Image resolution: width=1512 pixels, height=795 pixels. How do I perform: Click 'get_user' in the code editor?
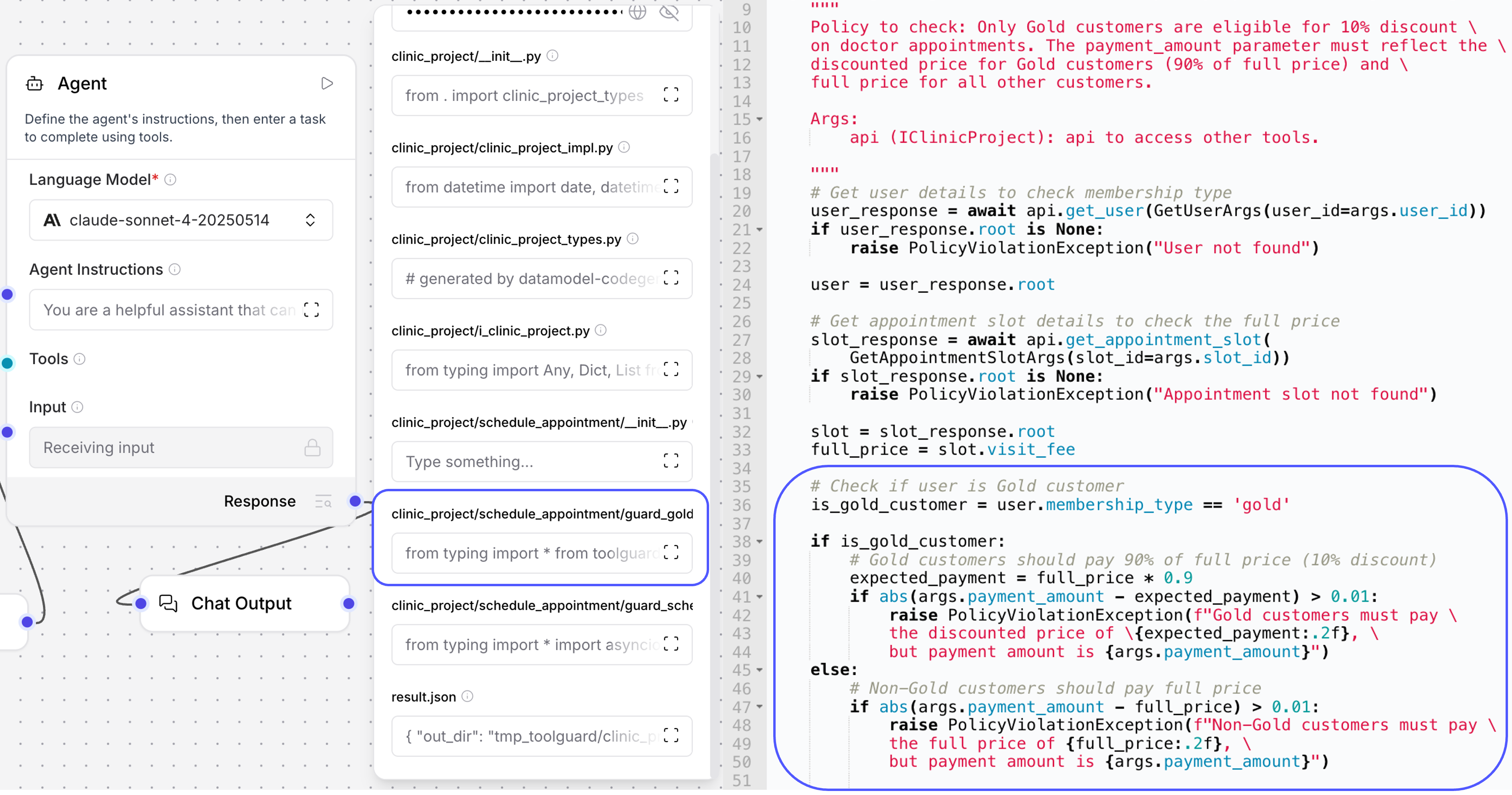click(x=1105, y=211)
